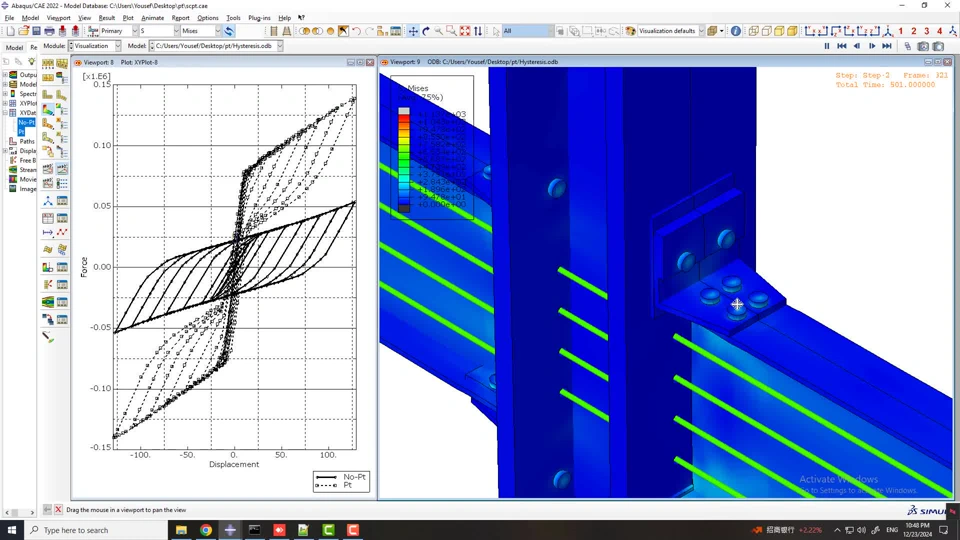Click the Windows search box on taskbar
The height and width of the screenshot is (540, 960).
95,530
